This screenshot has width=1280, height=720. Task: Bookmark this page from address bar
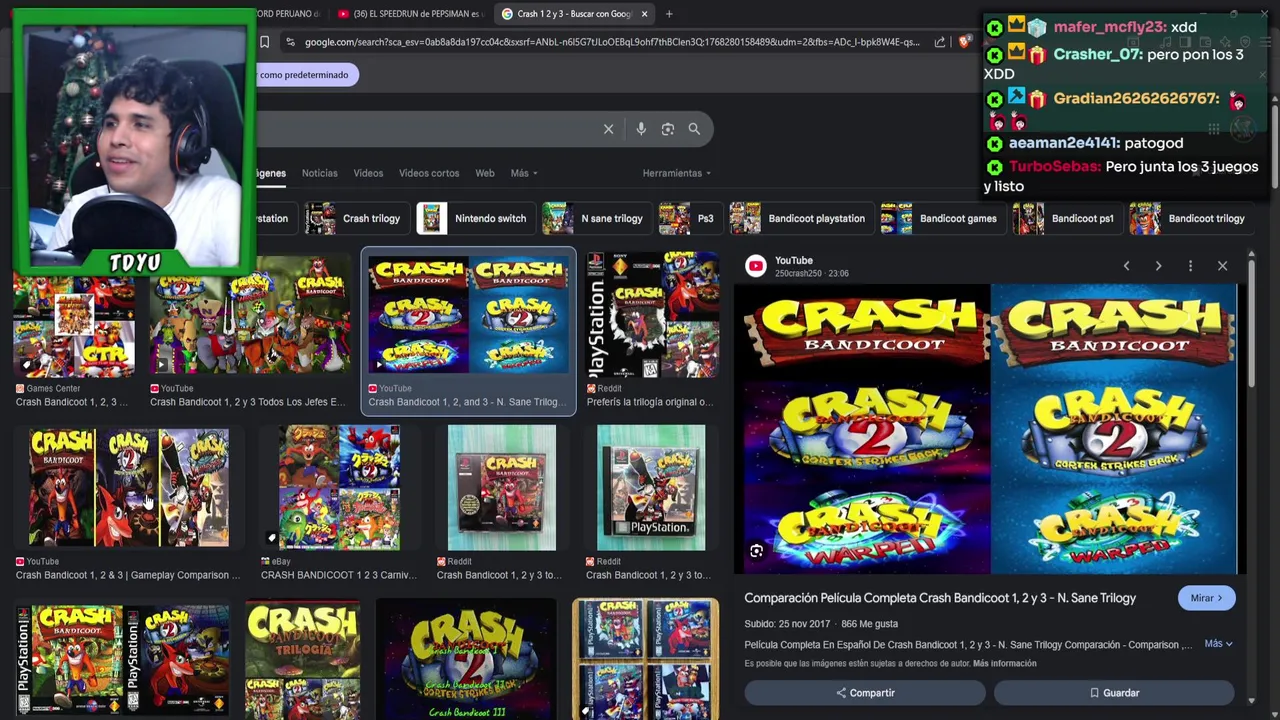[264, 42]
